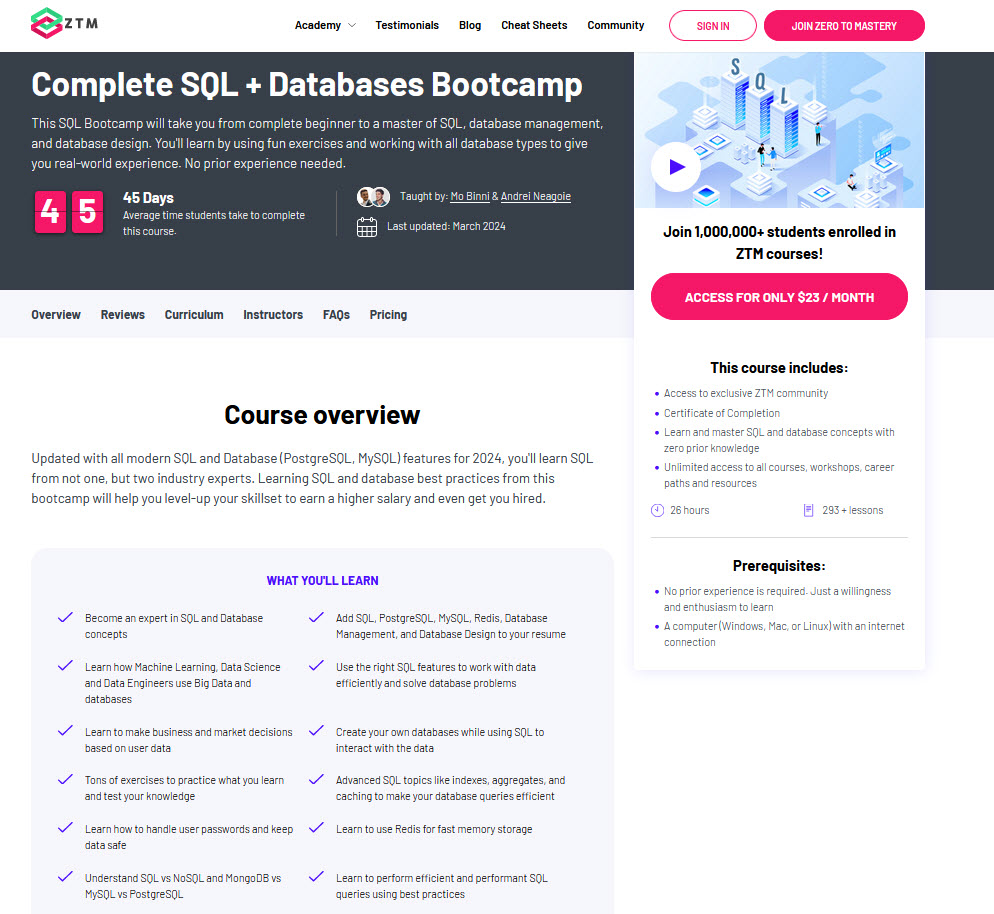Click checkmark beside 'Become an expert in SQL'

pyautogui.click(x=65, y=617)
